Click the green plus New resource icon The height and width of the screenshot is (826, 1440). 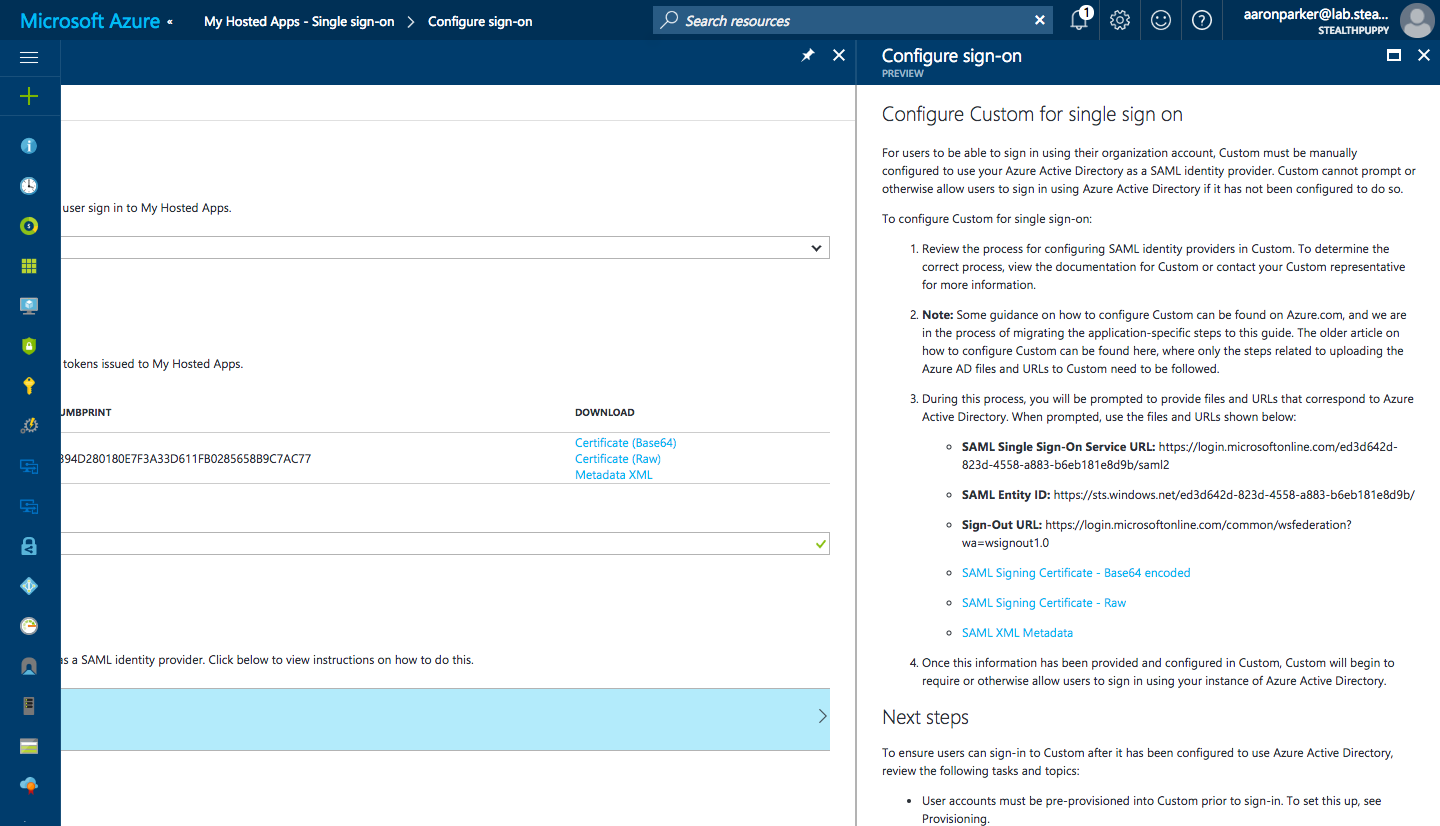click(29, 96)
